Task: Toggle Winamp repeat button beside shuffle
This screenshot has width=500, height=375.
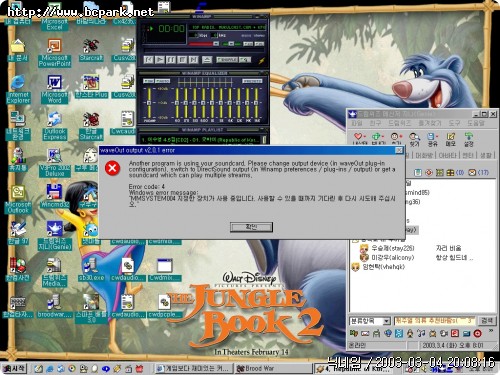Action: point(245,60)
